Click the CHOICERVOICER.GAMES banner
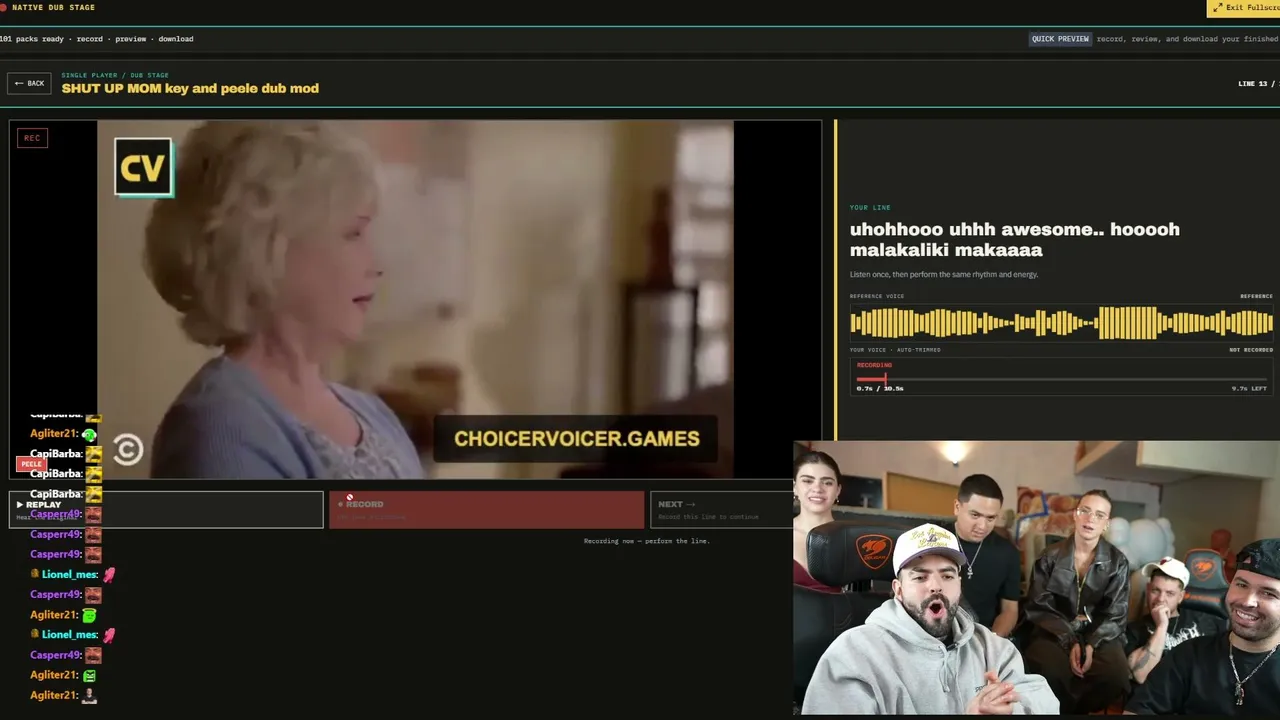 pyautogui.click(x=576, y=439)
